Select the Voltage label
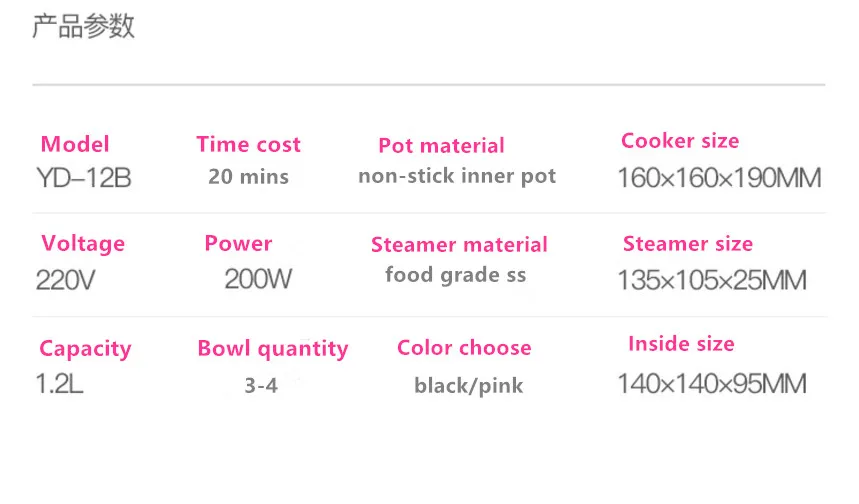 (83, 244)
